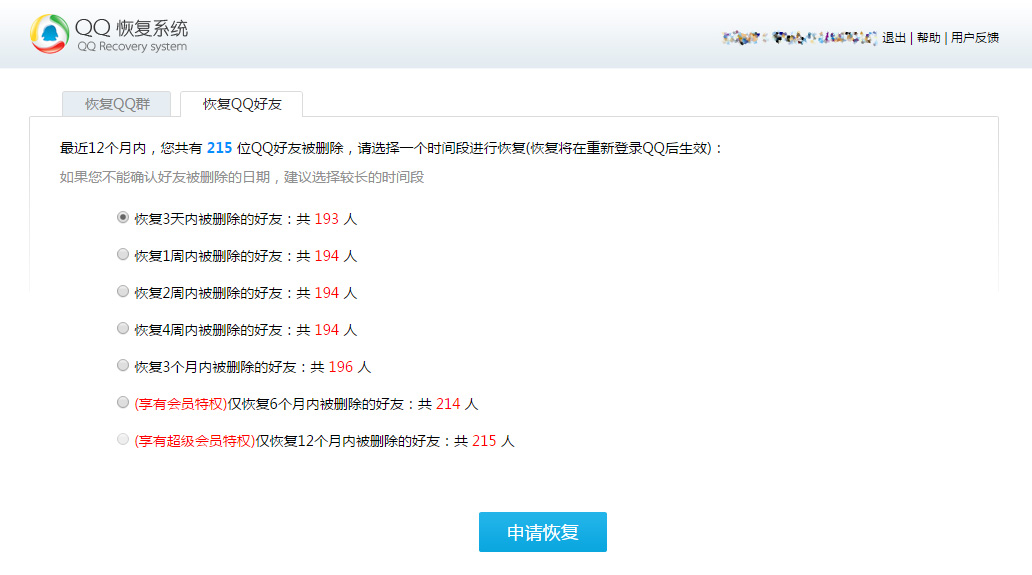The image size is (1032, 575).
Task: Click the red 214 count text
Action: [448, 403]
